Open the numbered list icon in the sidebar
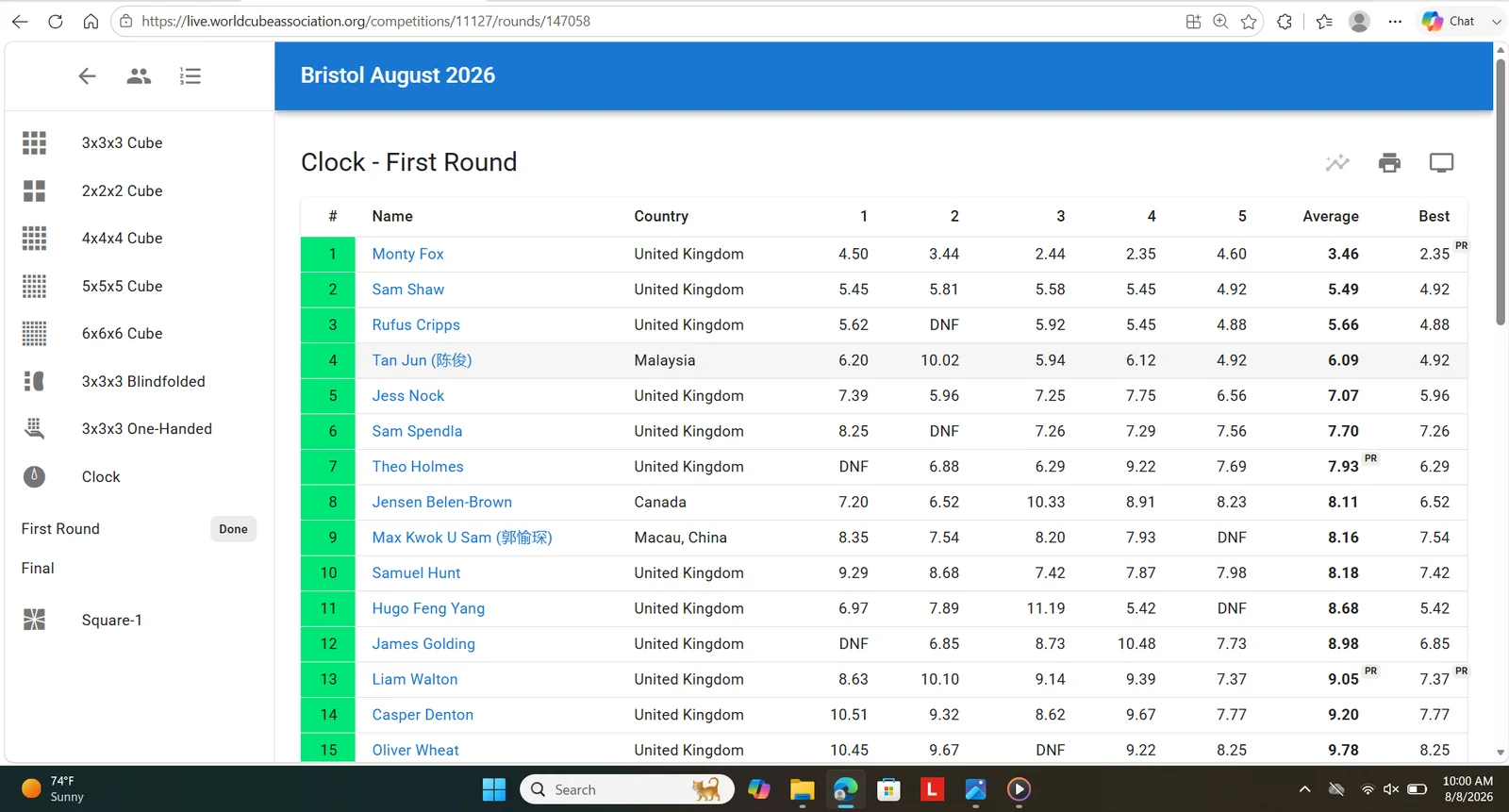Viewport: 1509px width, 812px height. click(191, 76)
